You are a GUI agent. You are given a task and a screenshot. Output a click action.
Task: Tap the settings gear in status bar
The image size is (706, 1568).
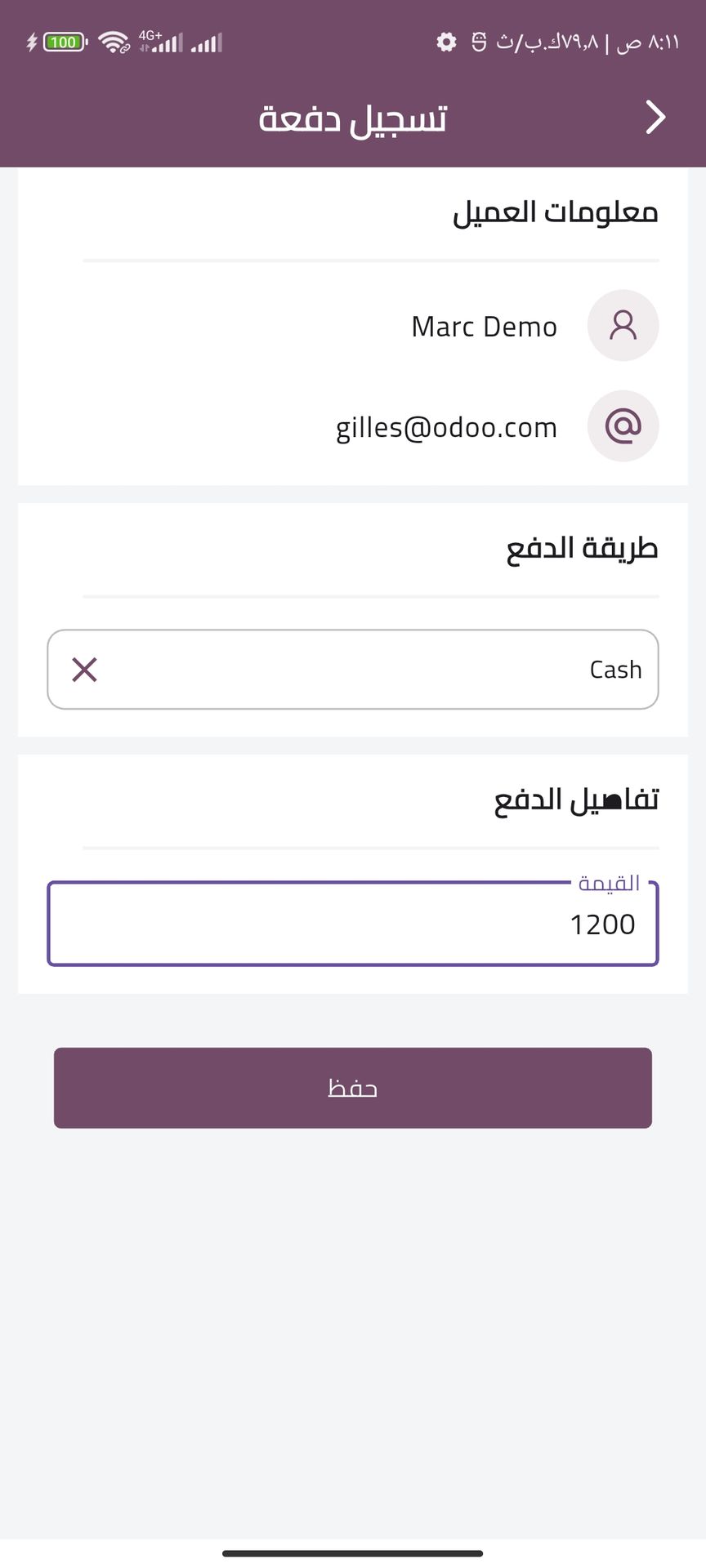tap(446, 42)
